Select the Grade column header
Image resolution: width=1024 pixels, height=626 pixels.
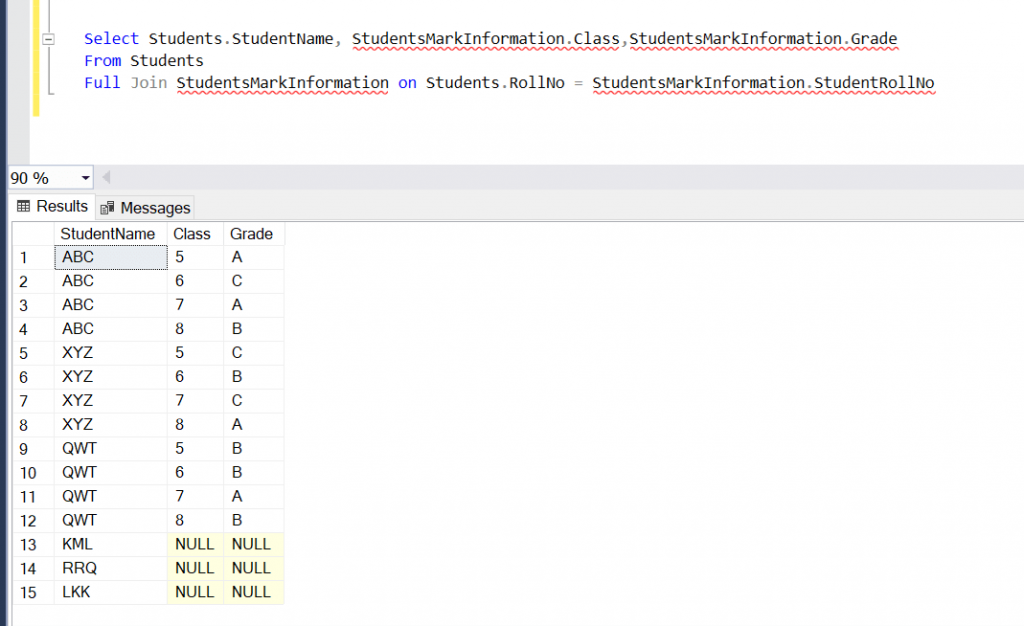251,233
